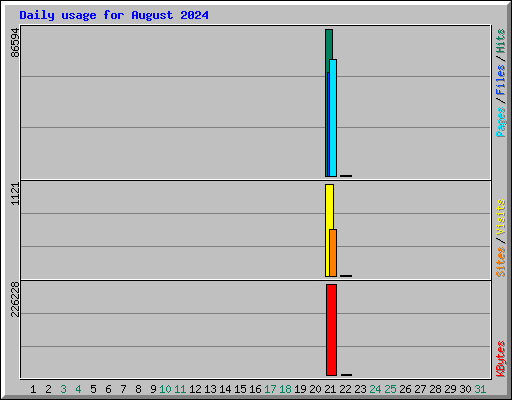Viewport: 512px width, 400px height.
Task: Click day 20 on the x-axis
Action: pos(315,389)
